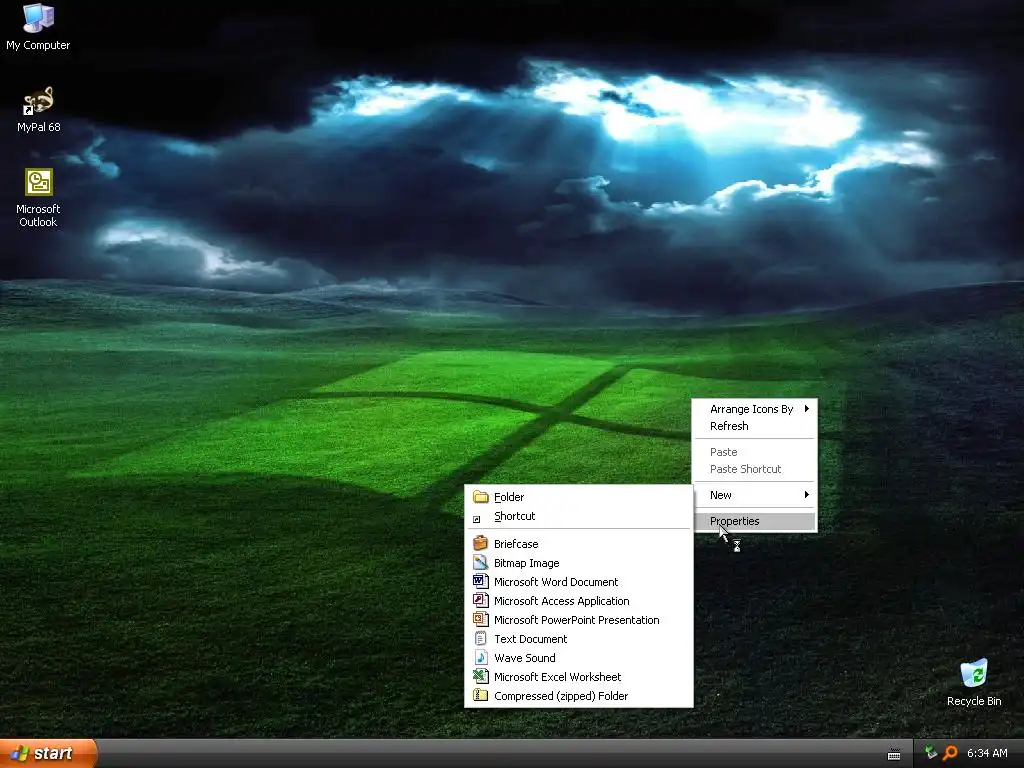This screenshot has width=1024, height=768.
Task: Create a new Compressed (zipped) Folder
Action: pyautogui.click(x=579, y=696)
